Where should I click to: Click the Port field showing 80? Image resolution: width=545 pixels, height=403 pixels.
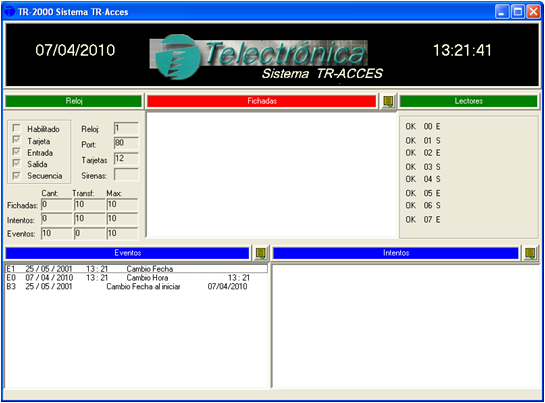126,143
